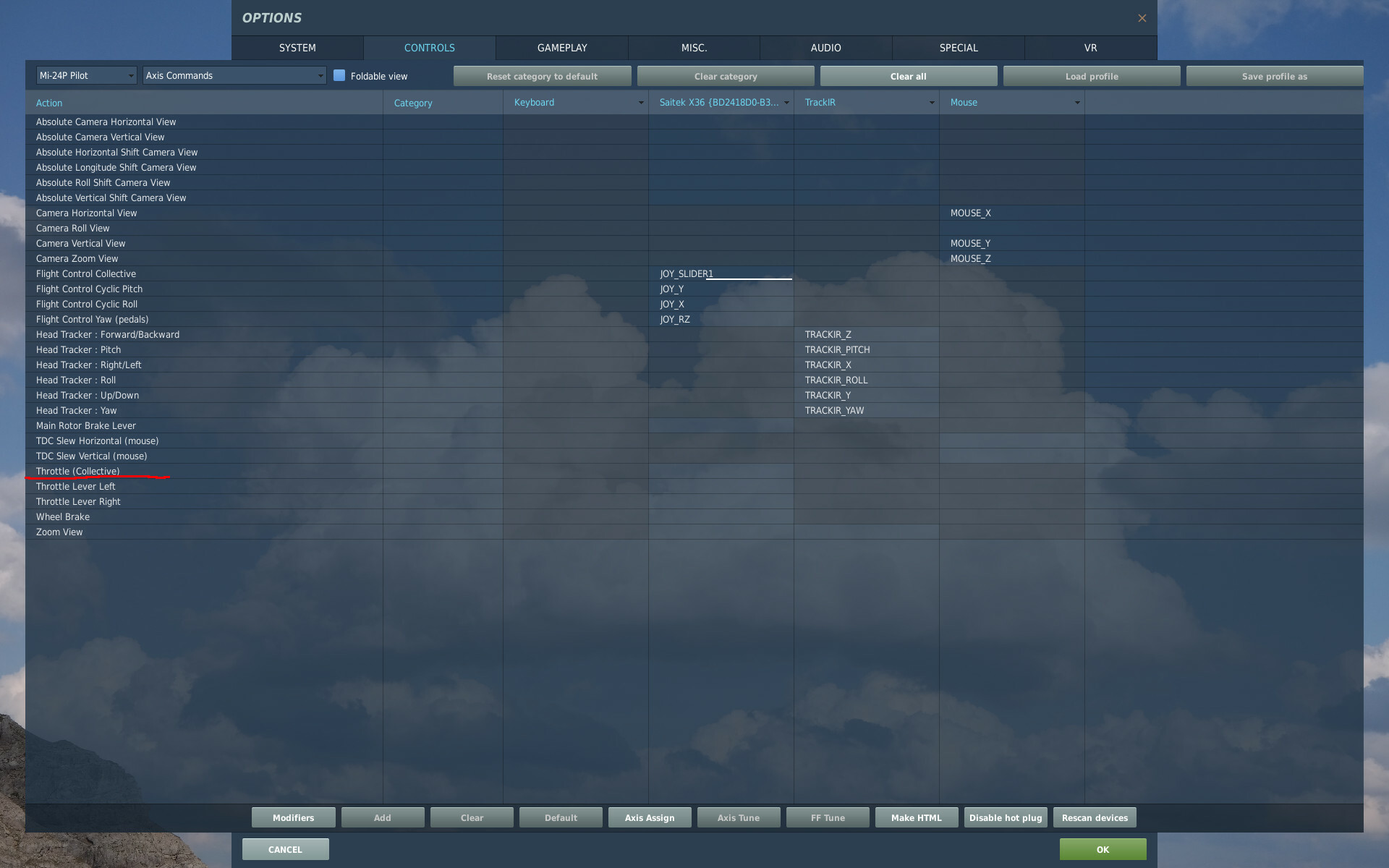Select the JOY_X binding cell
Screen dimensions: 1389x868
pos(721,304)
